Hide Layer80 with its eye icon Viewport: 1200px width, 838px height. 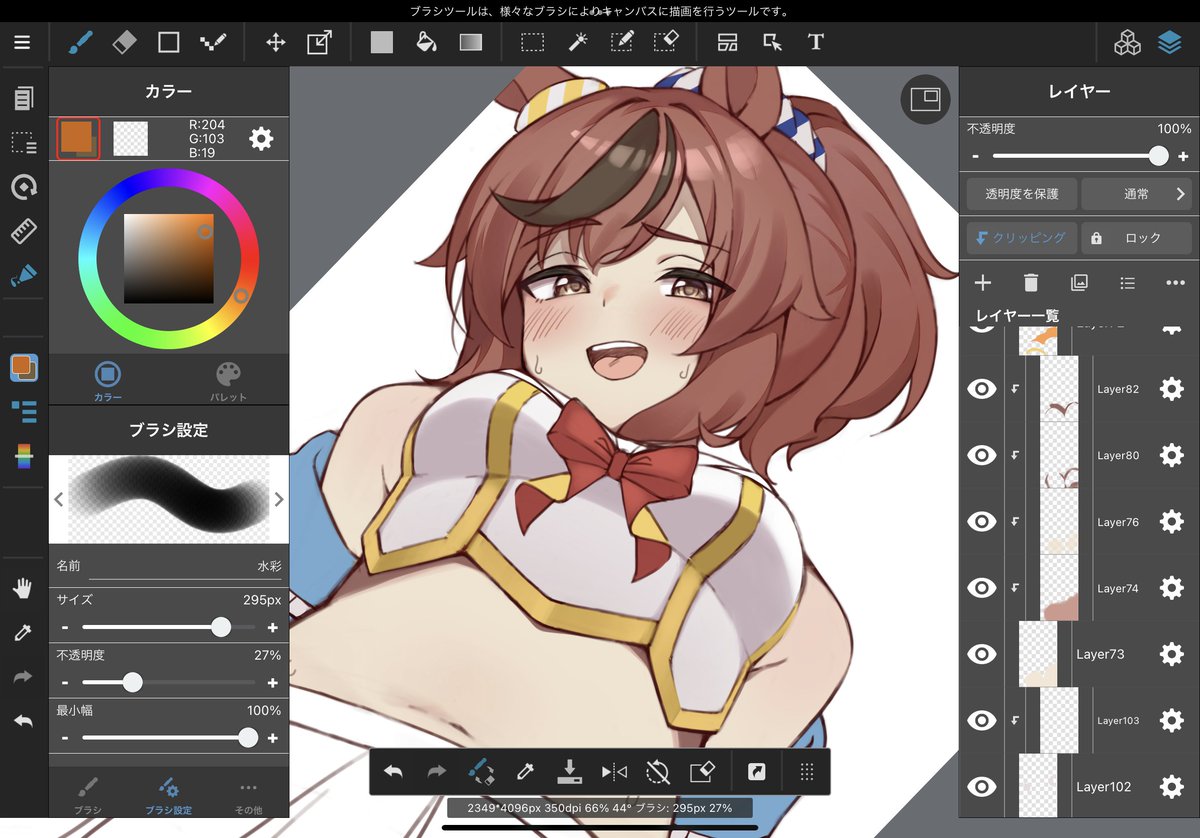tap(983, 455)
